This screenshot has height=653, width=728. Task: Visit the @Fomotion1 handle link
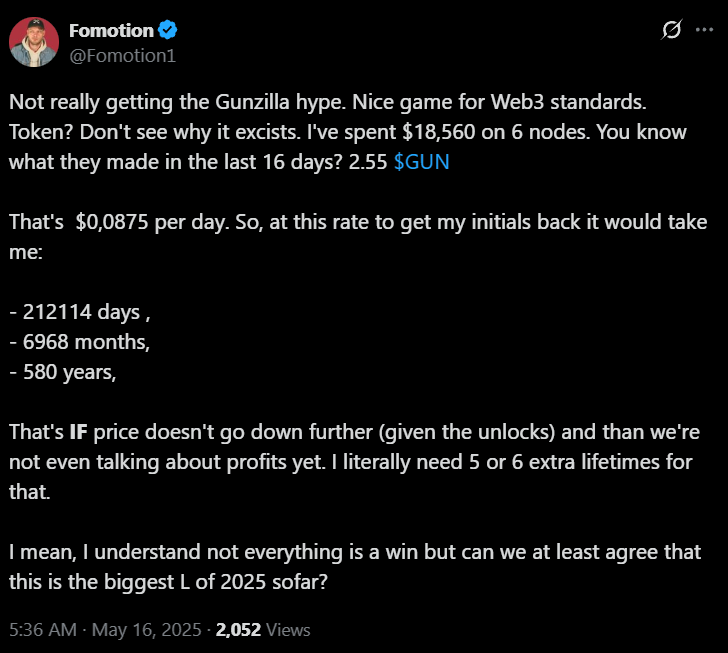point(123,56)
